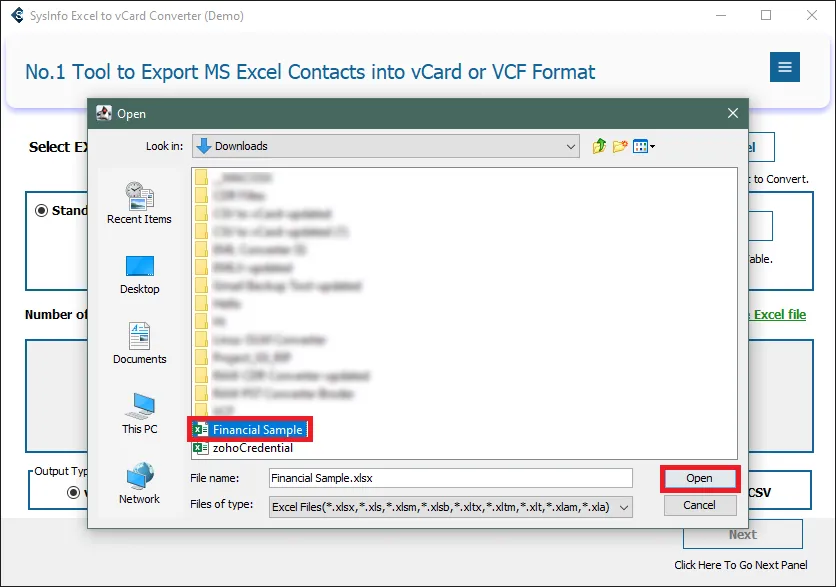Click the Excel file link

point(779,315)
